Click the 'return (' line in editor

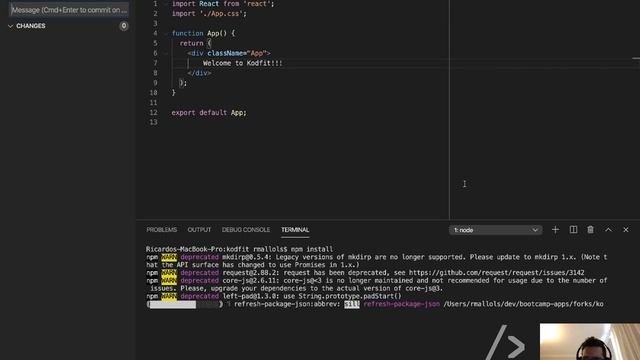(x=195, y=43)
